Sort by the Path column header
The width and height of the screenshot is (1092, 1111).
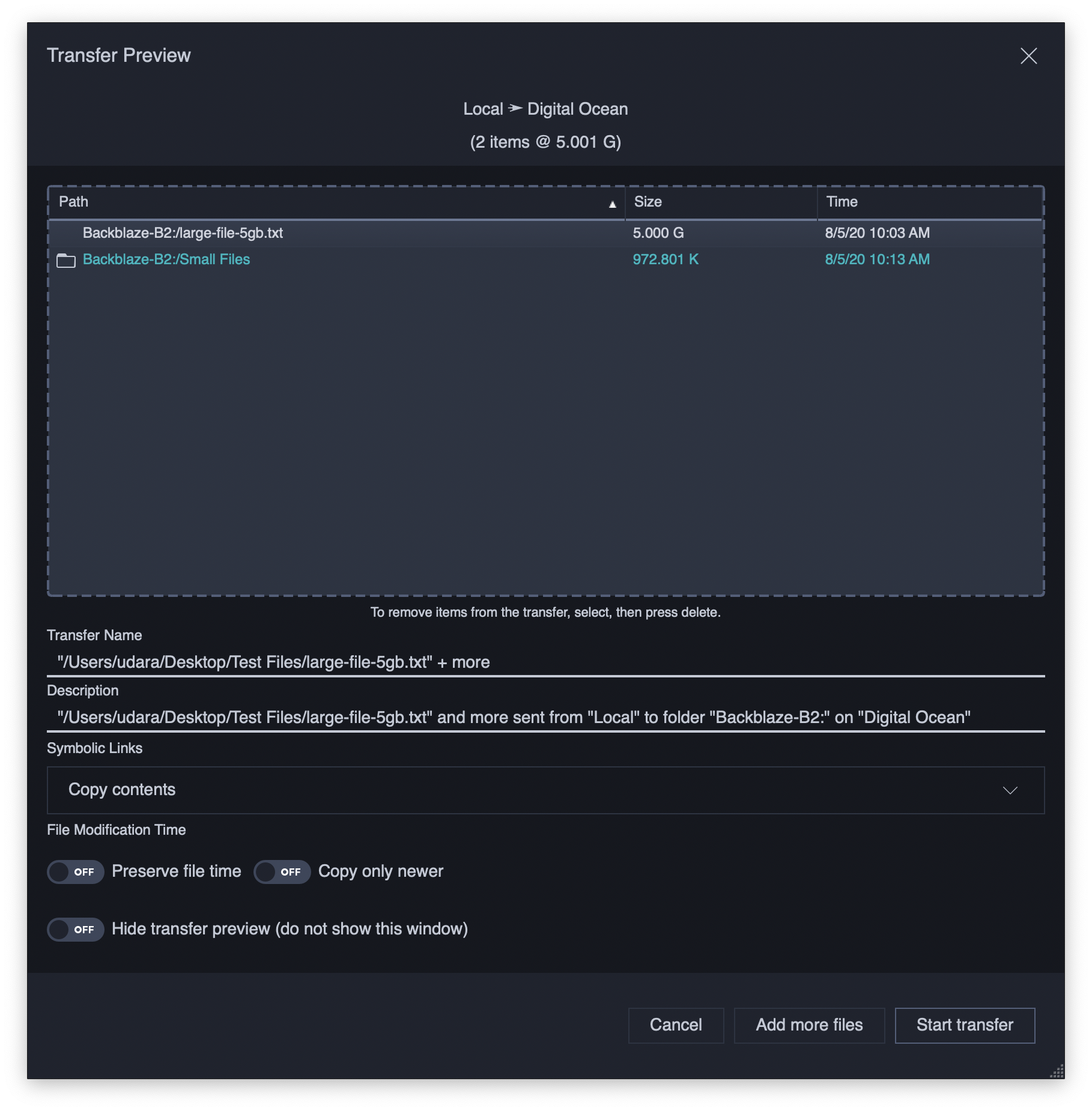336,202
